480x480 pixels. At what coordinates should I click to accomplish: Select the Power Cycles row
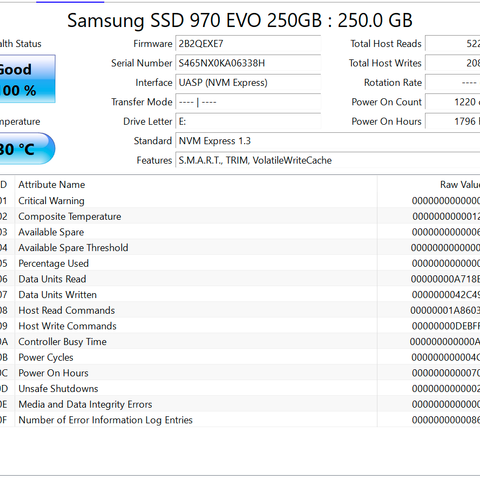click(x=240, y=357)
